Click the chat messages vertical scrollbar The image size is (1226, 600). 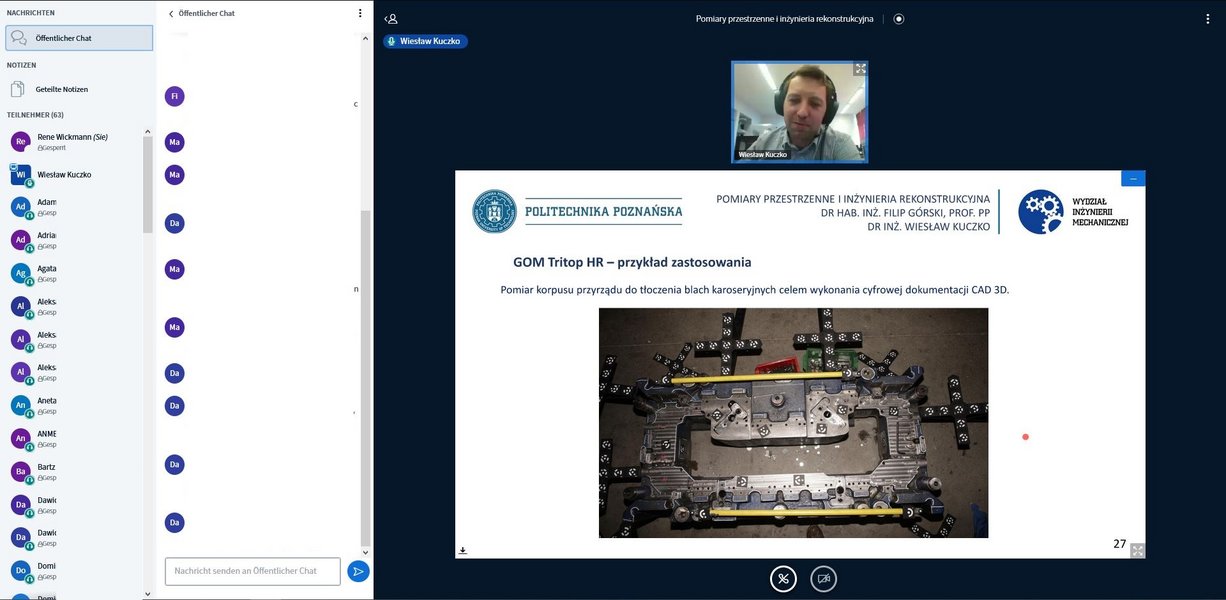coord(365,380)
